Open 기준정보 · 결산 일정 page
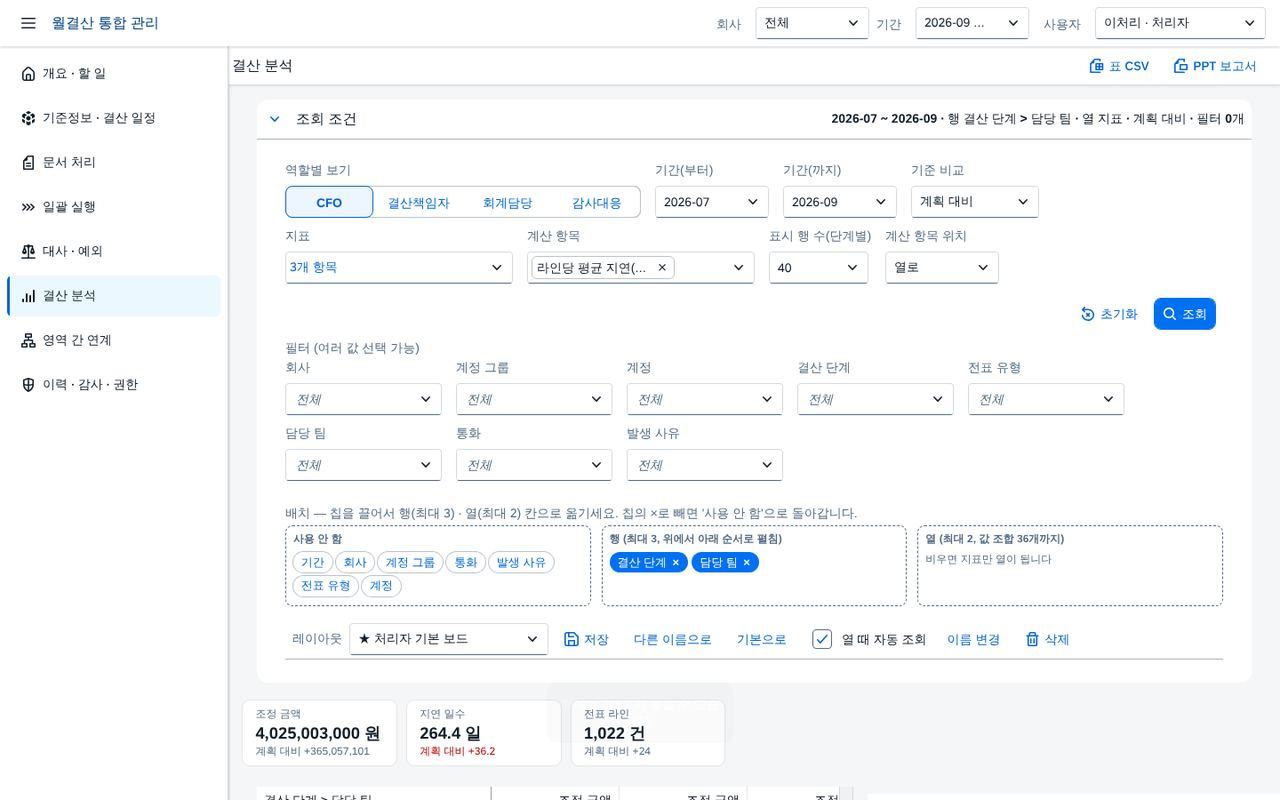This screenshot has height=800, width=1280. (114, 118)
